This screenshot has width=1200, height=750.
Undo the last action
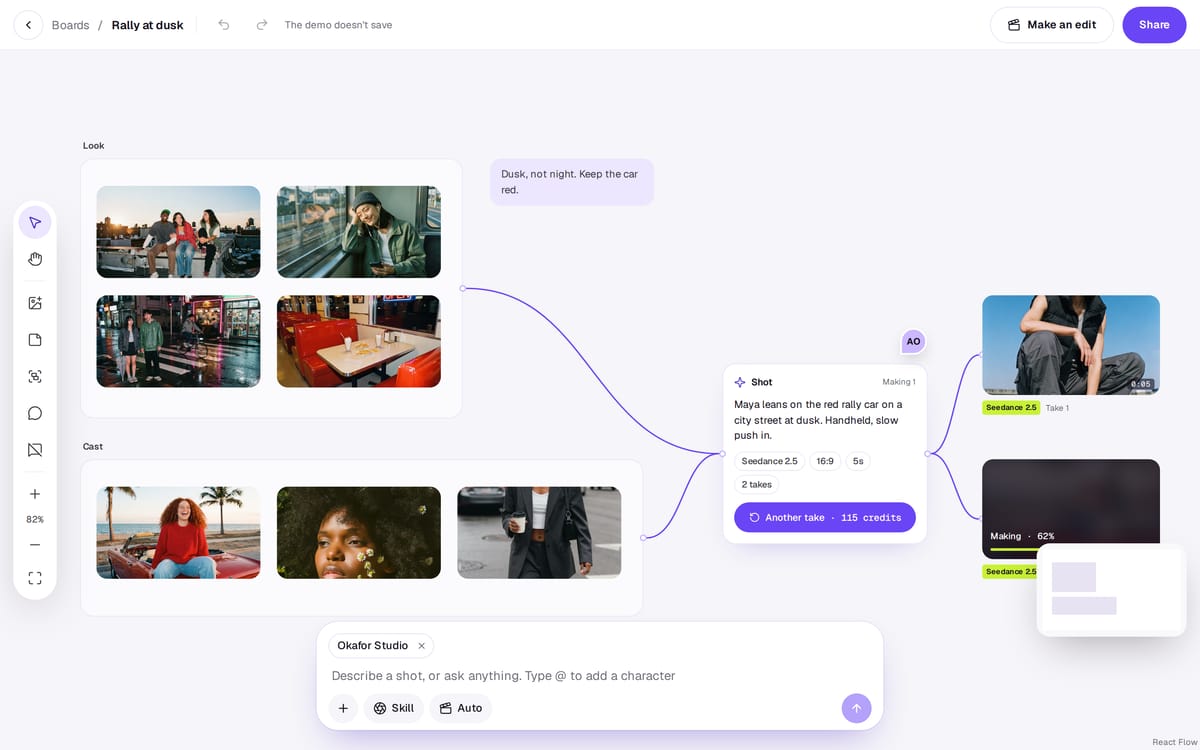click(x=224, y=25)
